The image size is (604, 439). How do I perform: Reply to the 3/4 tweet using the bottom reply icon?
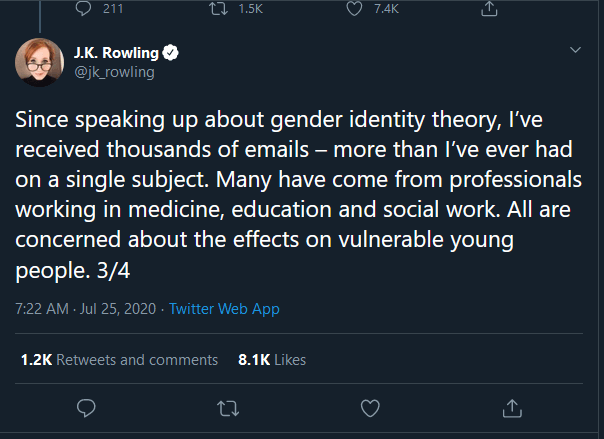pyautogui.click(x=86, y=408)
